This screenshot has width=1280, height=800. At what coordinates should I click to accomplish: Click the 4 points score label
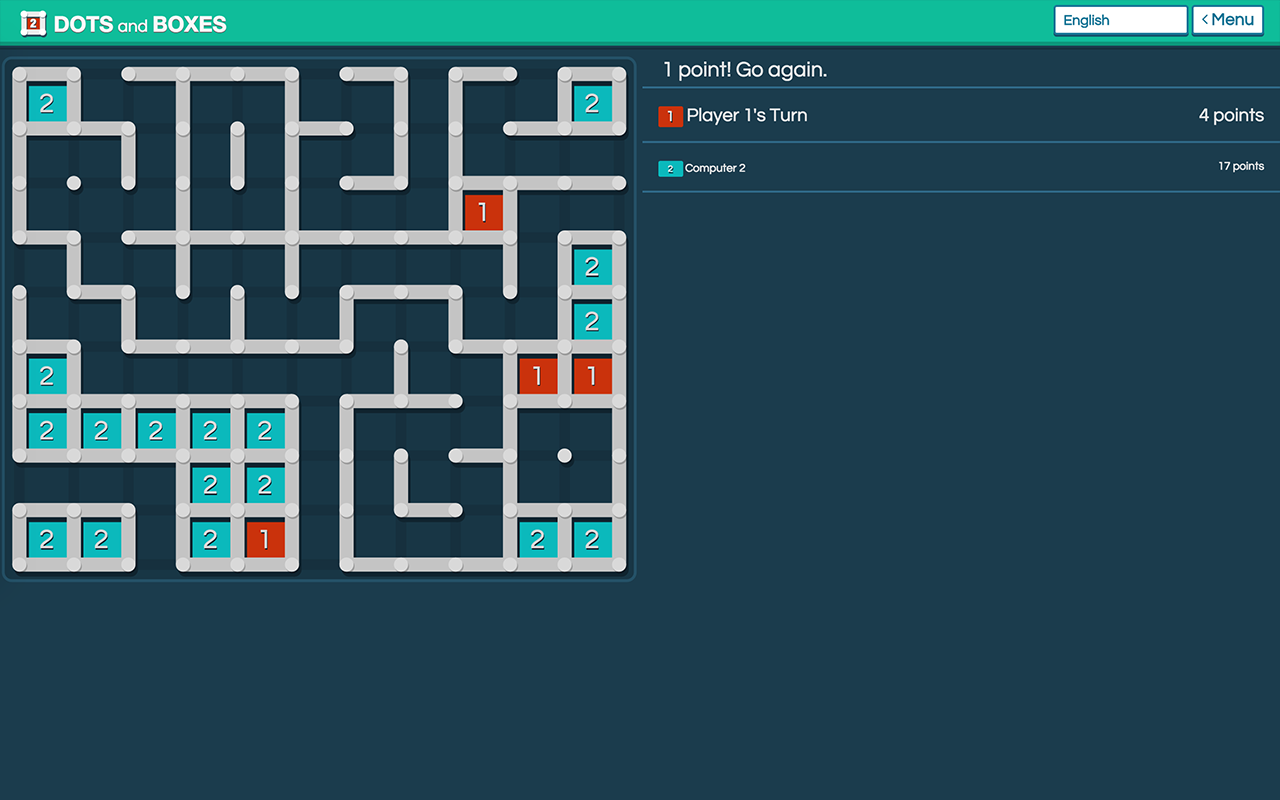tap(1231, 115)
